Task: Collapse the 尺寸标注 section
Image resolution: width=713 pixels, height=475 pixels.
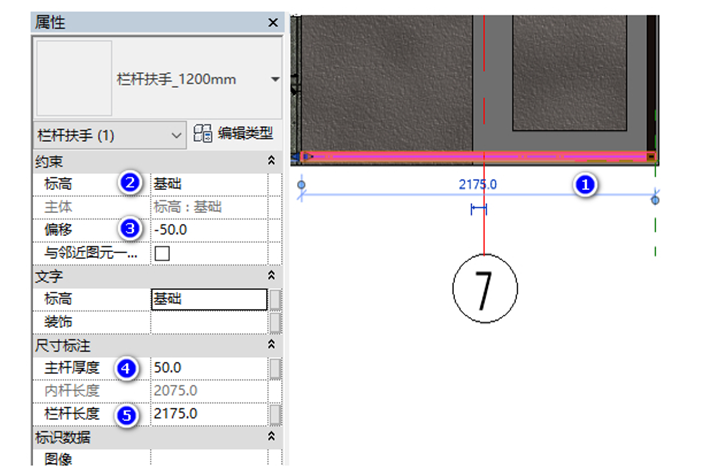Action: point(270,345)
